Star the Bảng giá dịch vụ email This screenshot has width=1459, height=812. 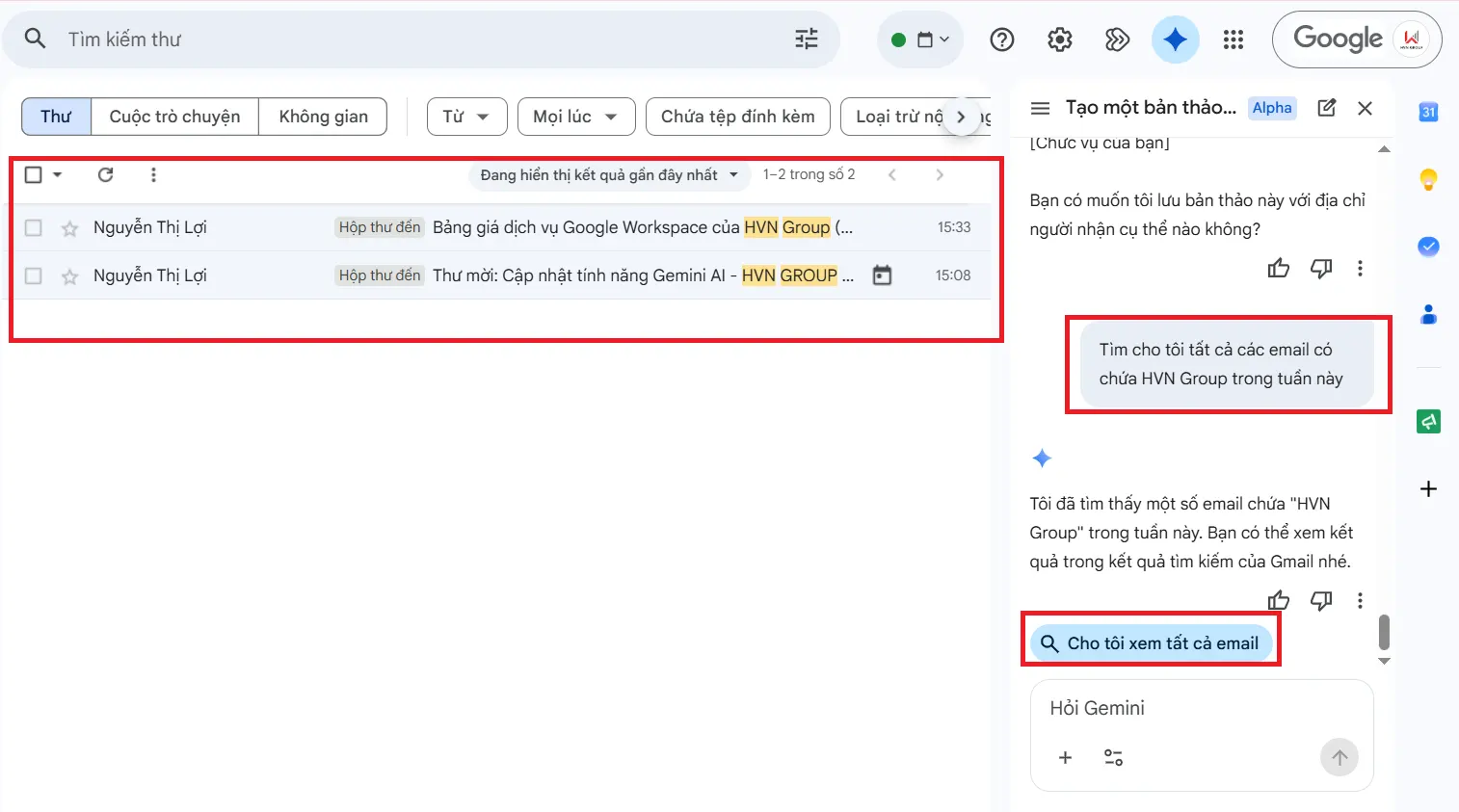[69, 228]
